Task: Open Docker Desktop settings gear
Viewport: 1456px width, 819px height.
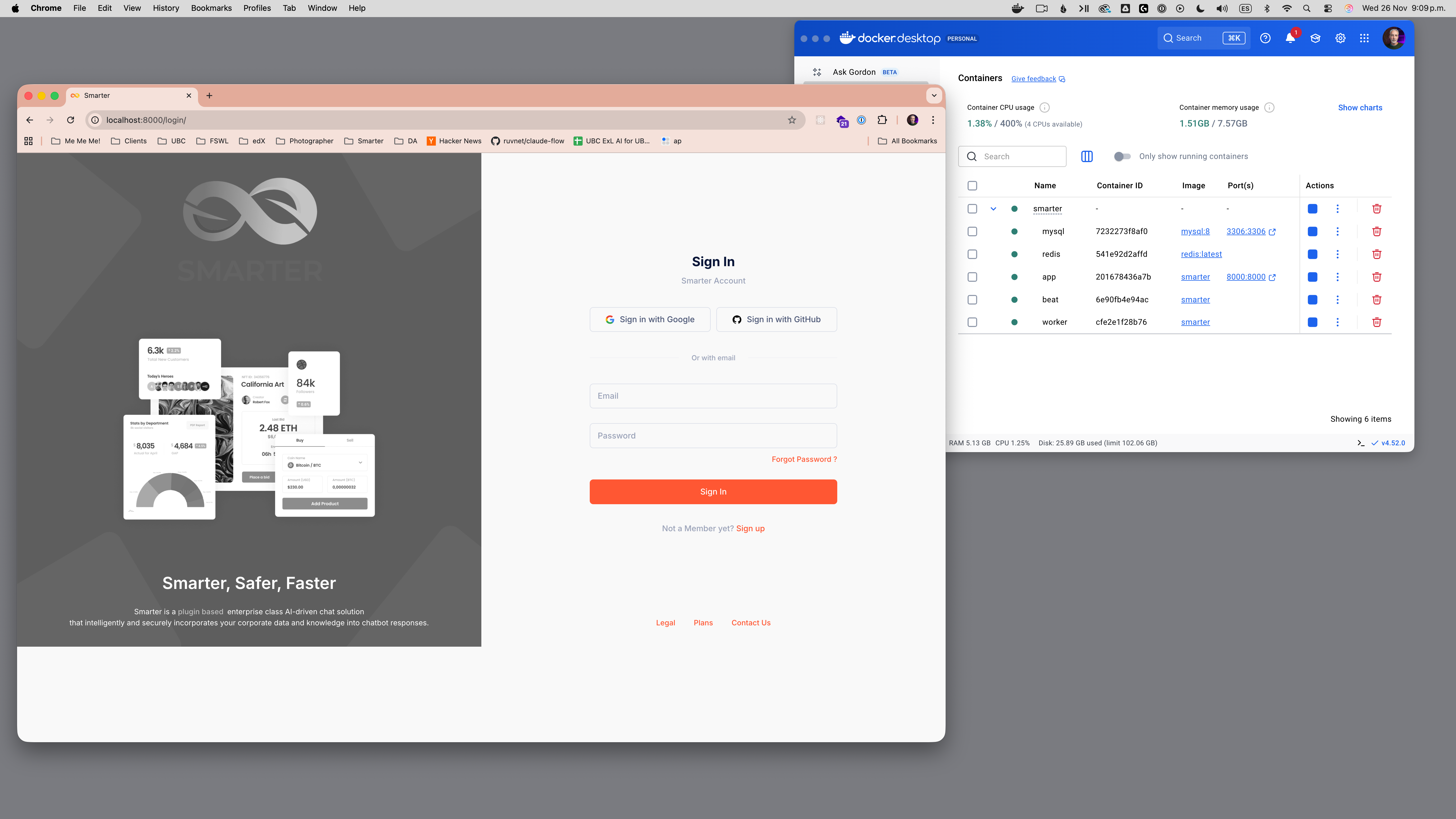Action: pos(1340,38)
